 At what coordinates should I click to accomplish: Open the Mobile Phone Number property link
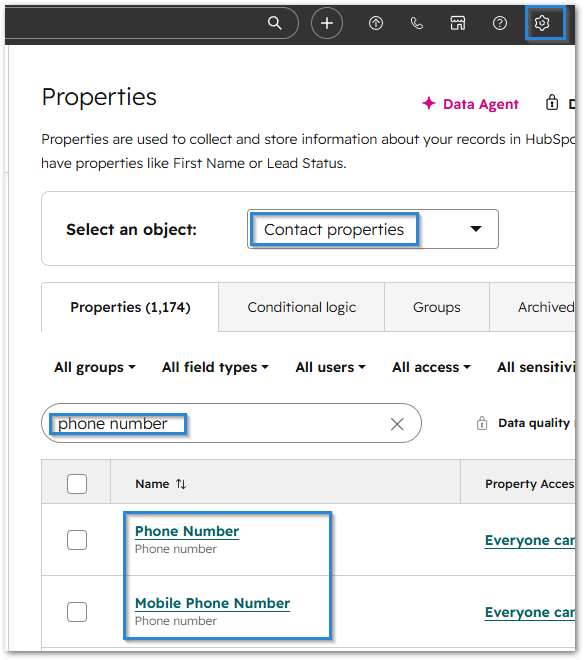(x=212, y=603)
